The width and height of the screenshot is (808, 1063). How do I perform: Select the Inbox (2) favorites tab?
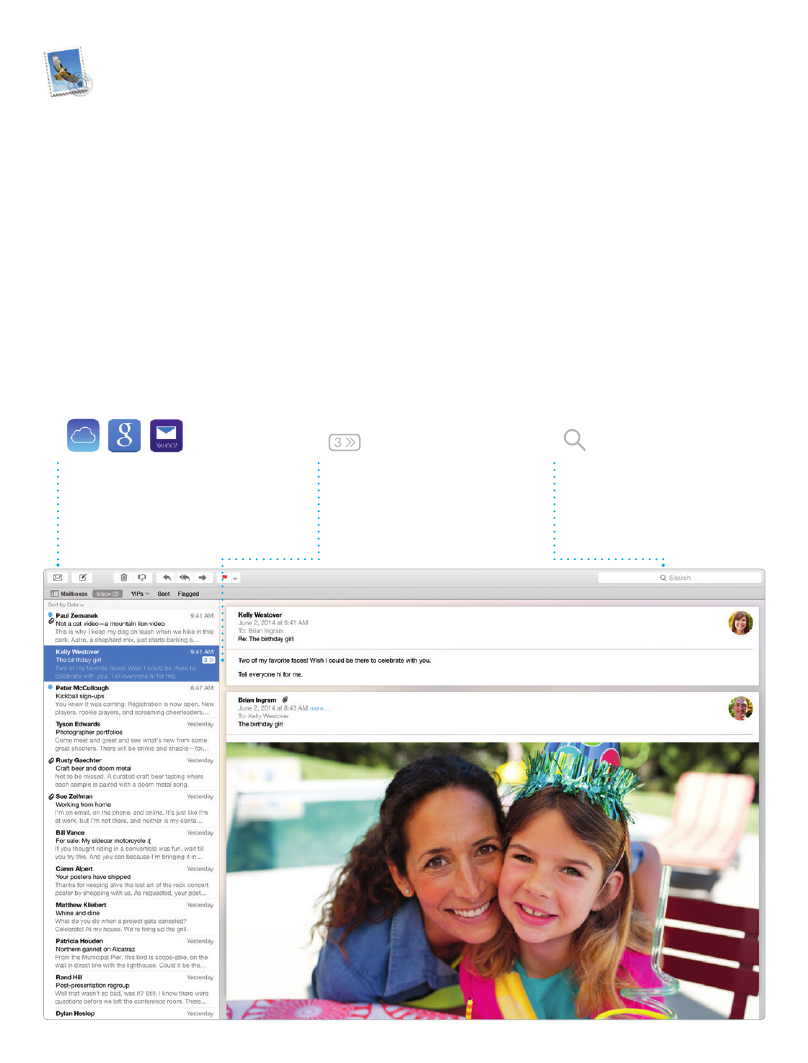click(107, 594)
